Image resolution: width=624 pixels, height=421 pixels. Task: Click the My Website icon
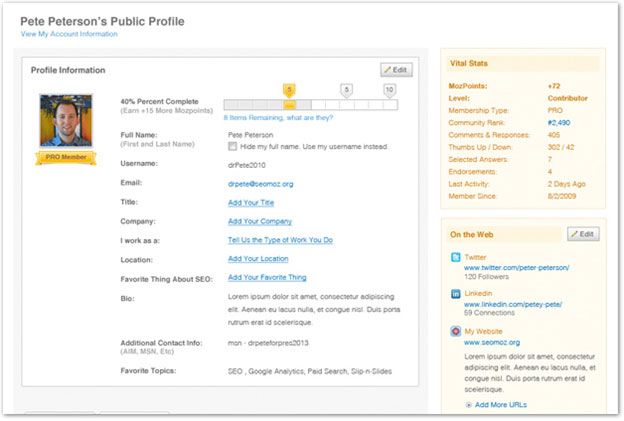click(x=455, y=331)
